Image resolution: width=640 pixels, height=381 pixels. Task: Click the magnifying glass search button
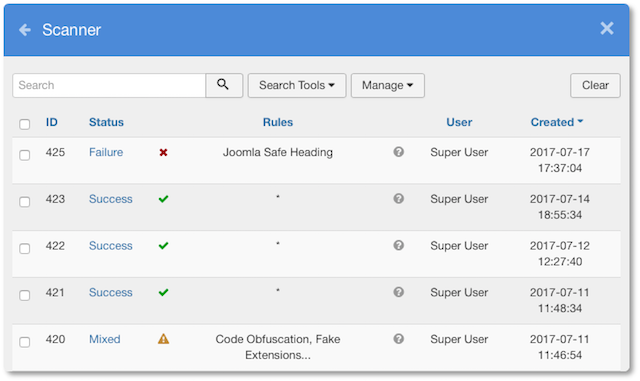coord(224,85)
